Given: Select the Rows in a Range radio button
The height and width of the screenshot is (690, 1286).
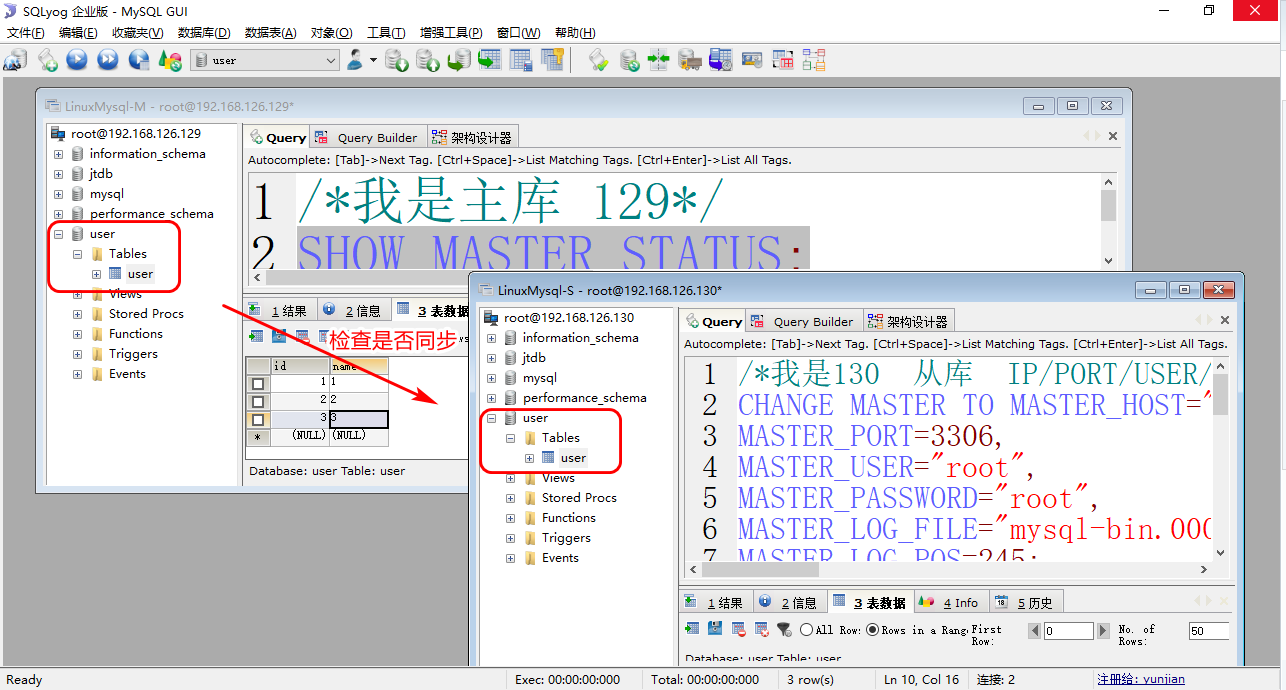Looking at the screenshot, I should 872,630.
